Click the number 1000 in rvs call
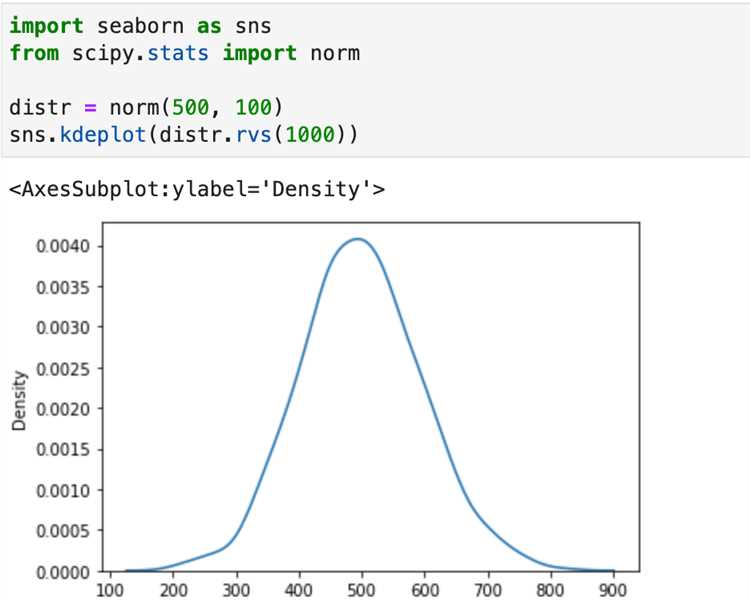Viewport: 750px width, 602px height. [310, 135]
